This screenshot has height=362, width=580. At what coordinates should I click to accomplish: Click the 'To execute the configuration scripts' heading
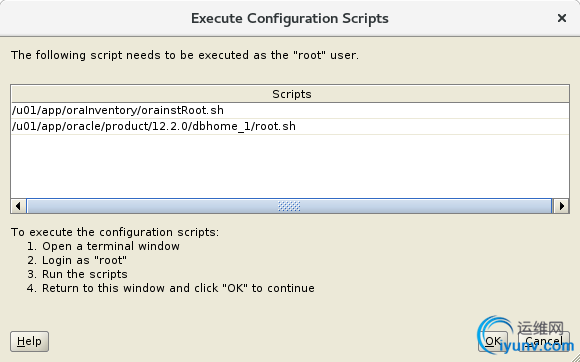click(x=115, y=232)
